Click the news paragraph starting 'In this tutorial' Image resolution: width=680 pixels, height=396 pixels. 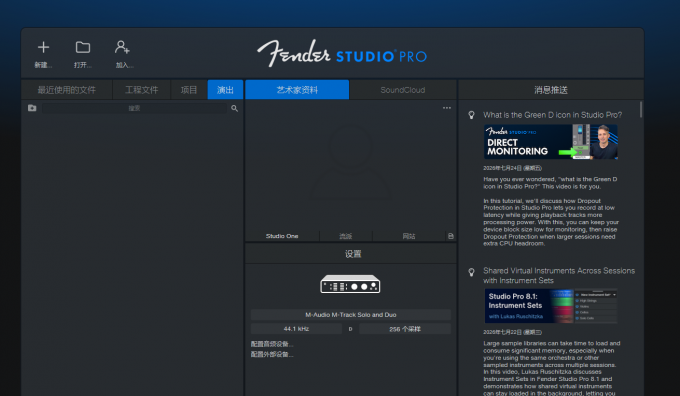(x=551, y=222)
